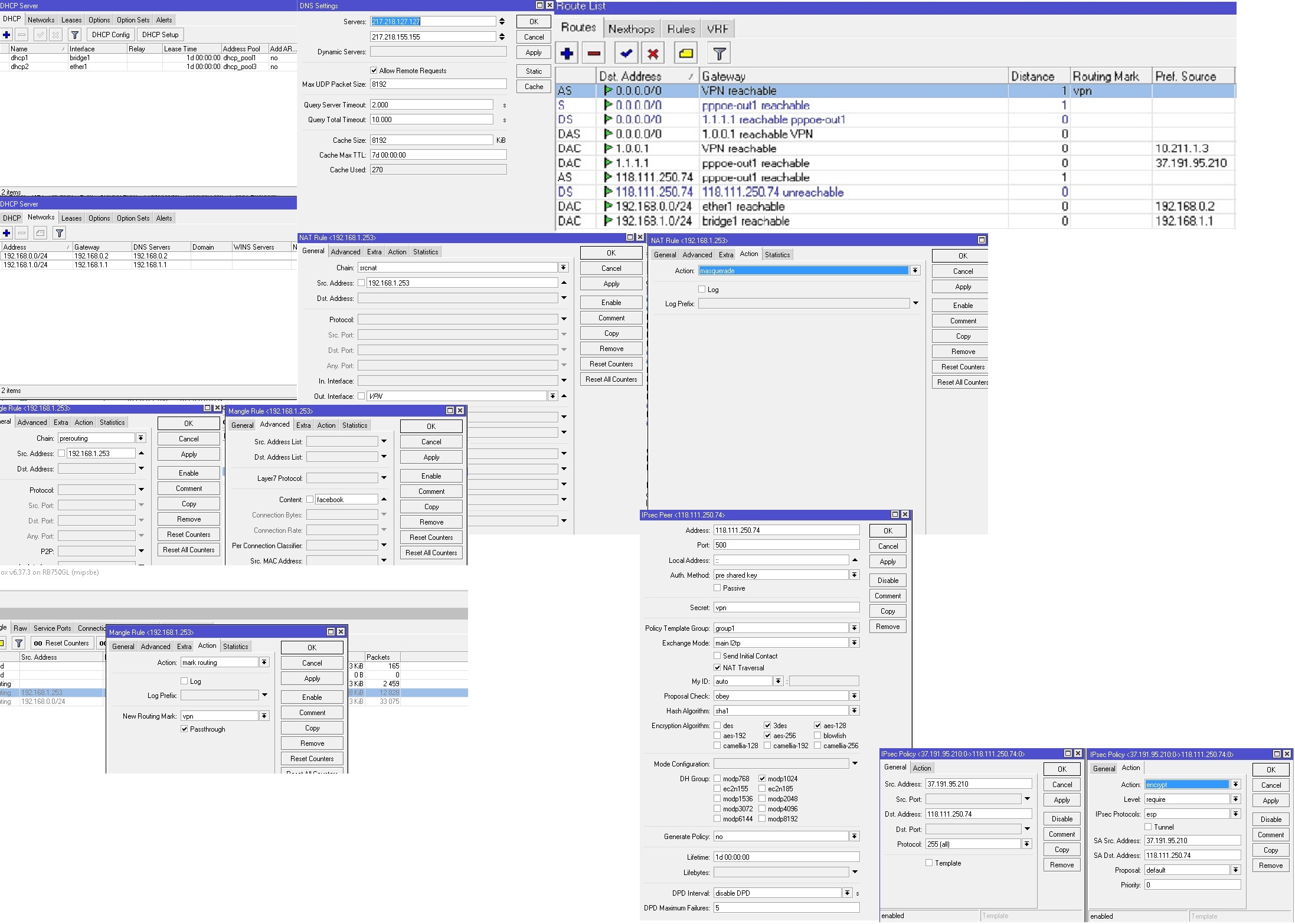Viewport: 1295px width, 924px height.
Task: Click Reset All Counters in NAT Rule General window
Action: 611,379
